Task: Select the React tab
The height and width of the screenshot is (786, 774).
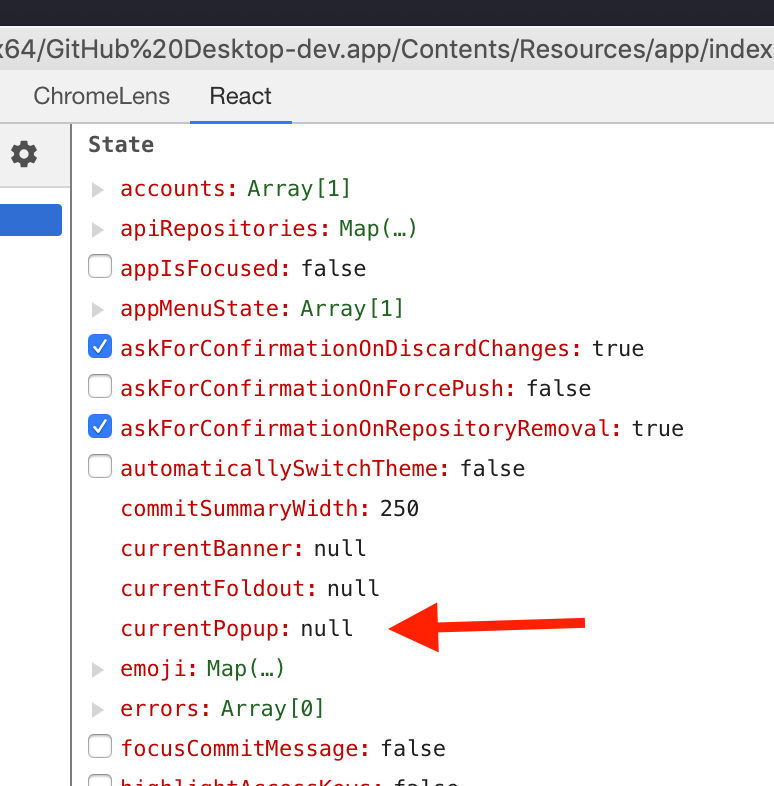Action: tap(241, 96)
